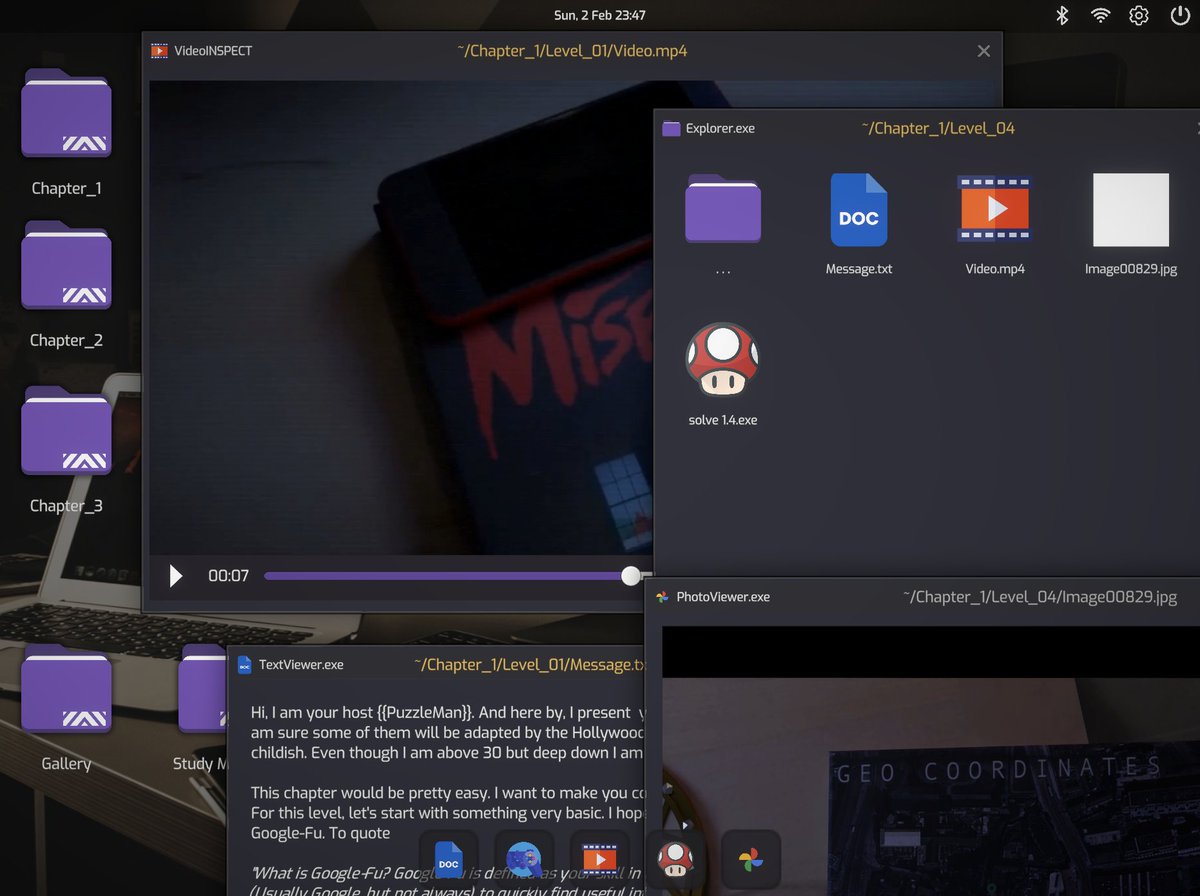Open Bluetooth settings in top bar
This screenshot has width=1200, height=896.
tap(1063, 15)
